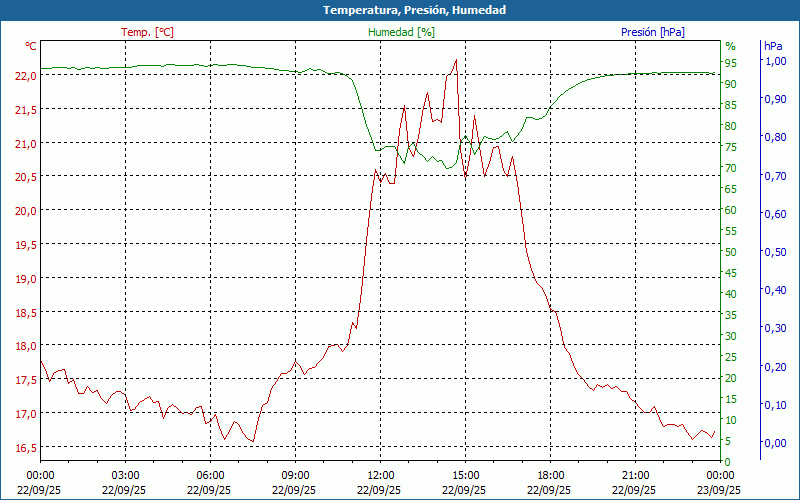Select the red Temp. [°C] legend label

coord(147,32)
